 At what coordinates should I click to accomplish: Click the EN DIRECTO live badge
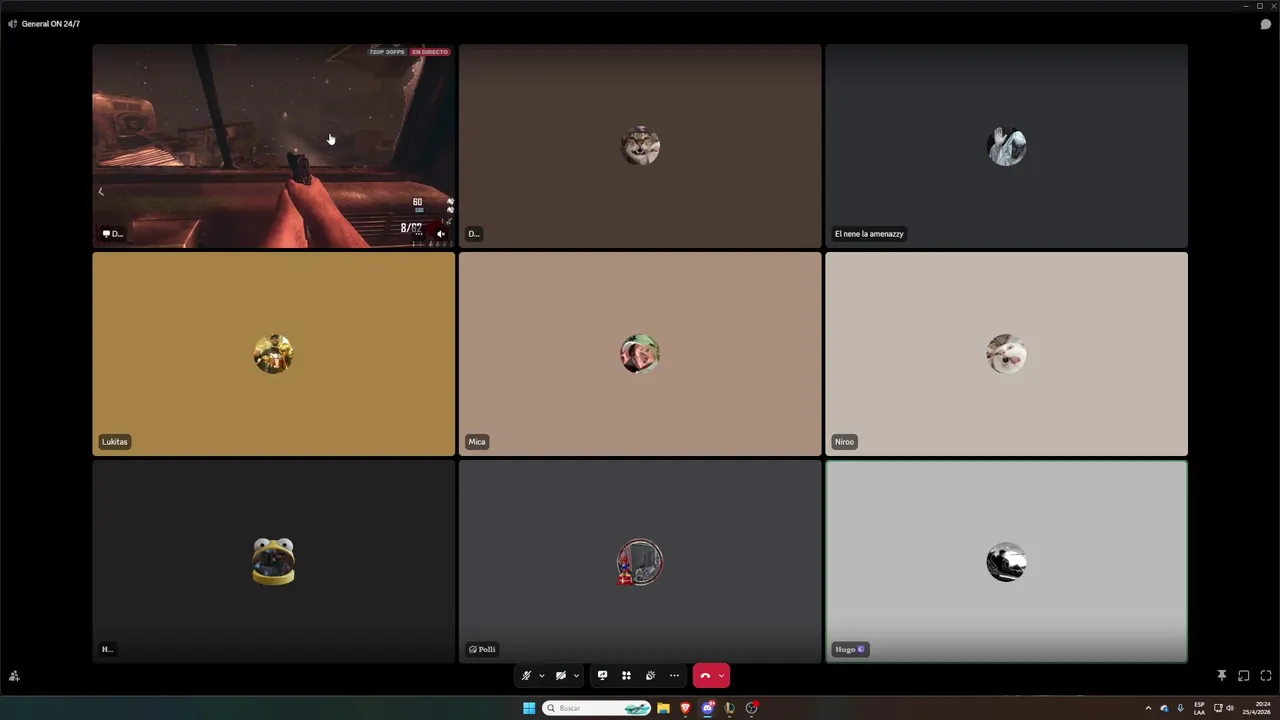pyautogui.click(x=430, y=52)
